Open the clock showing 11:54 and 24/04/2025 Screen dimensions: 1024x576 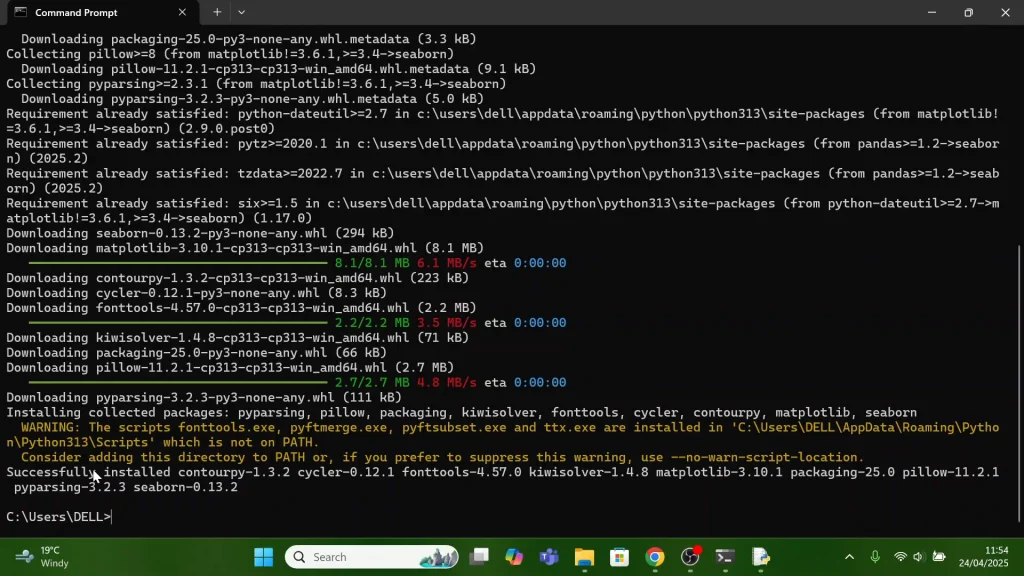pyautogui.click(x=984, y=556)
